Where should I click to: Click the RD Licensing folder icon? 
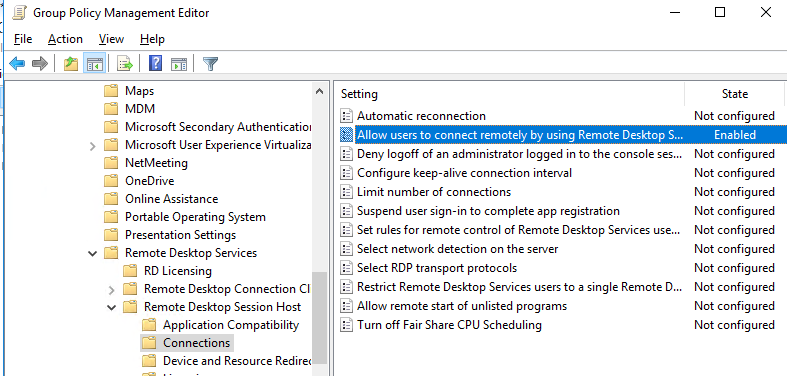pos(129,271)
